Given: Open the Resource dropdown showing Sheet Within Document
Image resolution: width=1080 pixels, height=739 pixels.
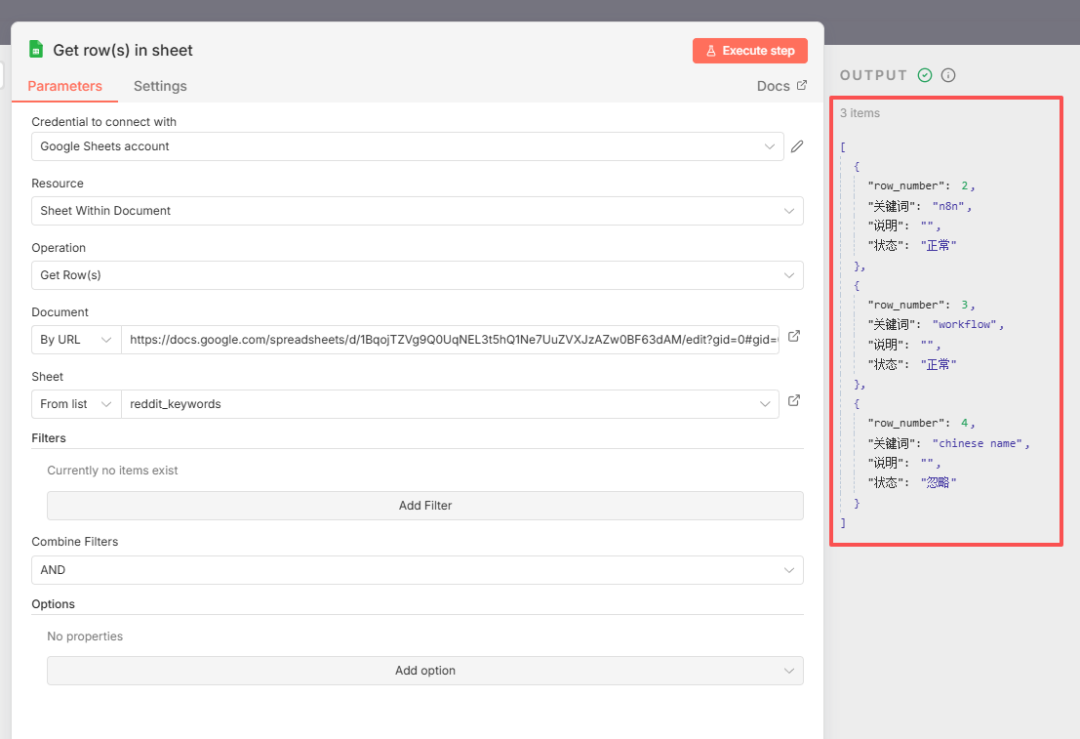Looking at the screenshot, I should [417, 211].
